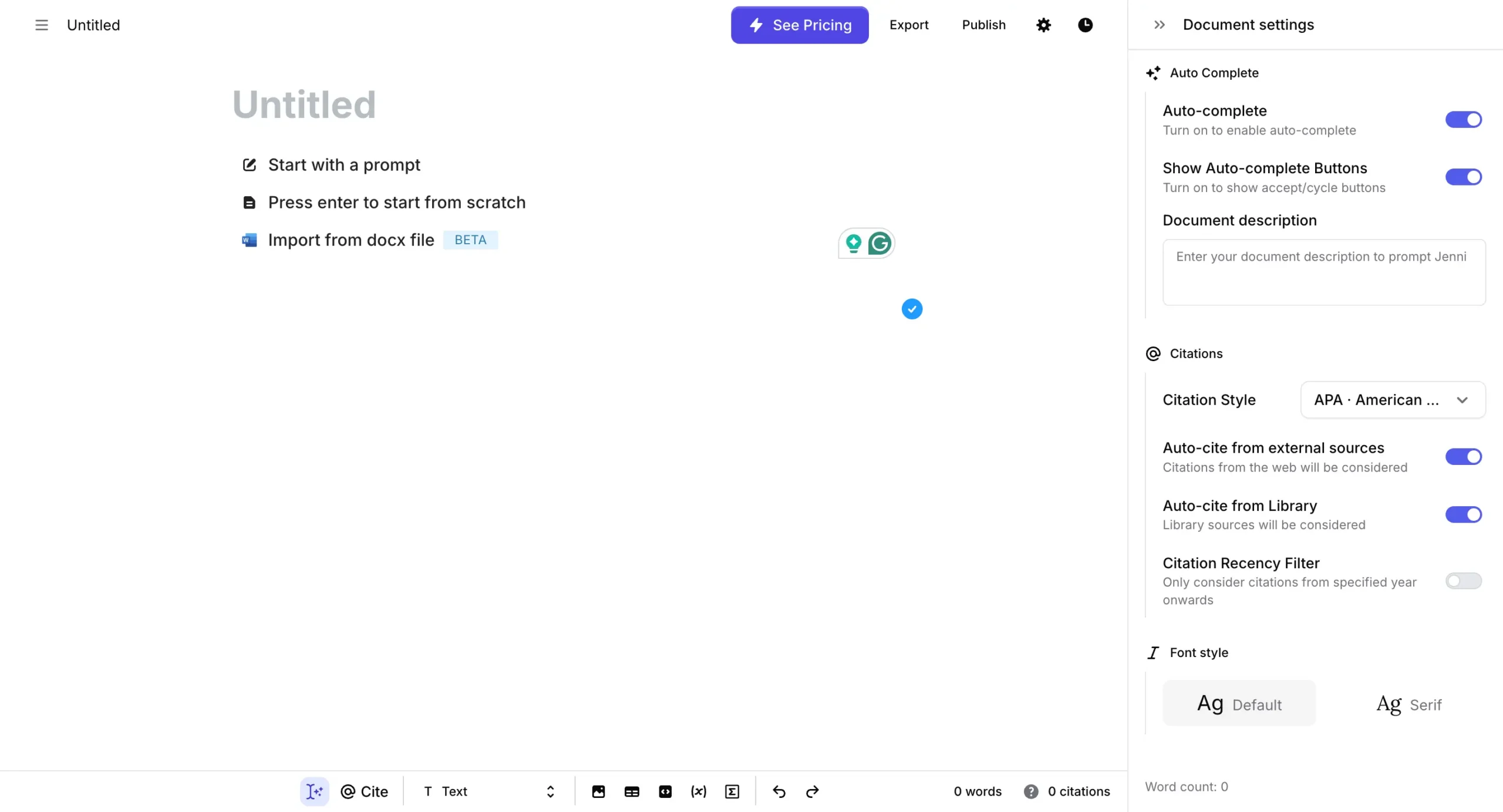Click the Font style italic icon
Viewport: 1503px width, 812px height.
click(x=1152, y=653)
